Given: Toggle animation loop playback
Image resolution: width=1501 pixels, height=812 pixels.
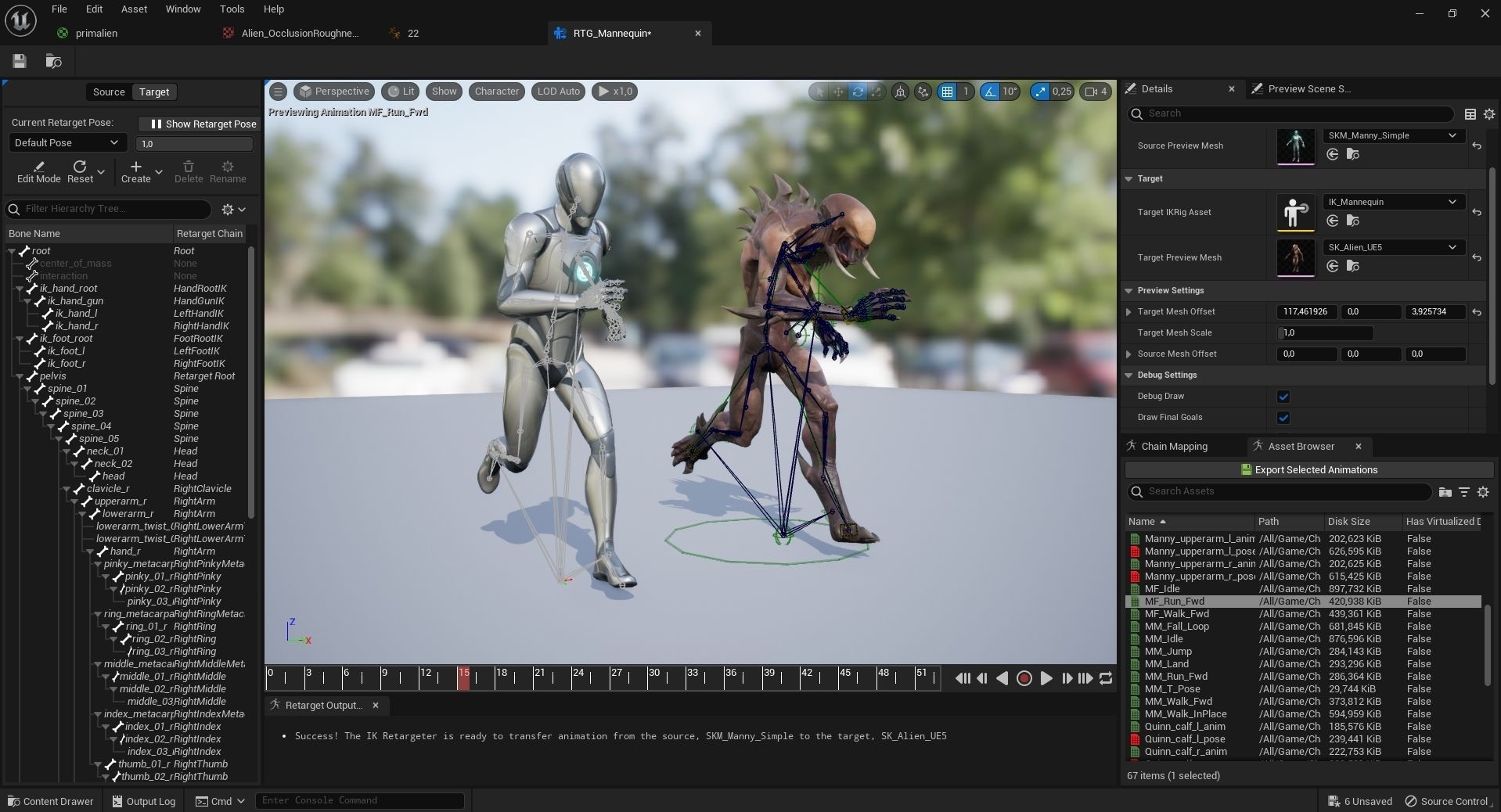Looking at the screenshot, I should coord(1106,678).
